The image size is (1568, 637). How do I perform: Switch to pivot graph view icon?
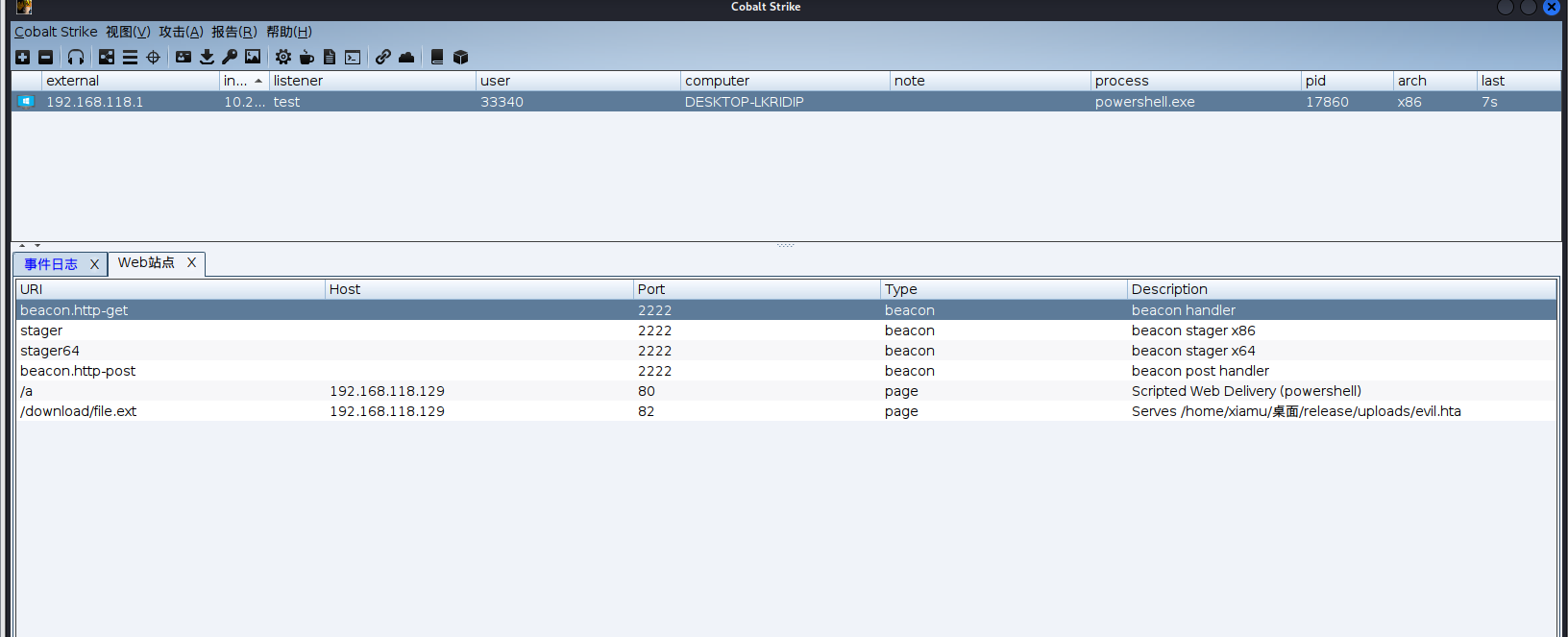107,58
